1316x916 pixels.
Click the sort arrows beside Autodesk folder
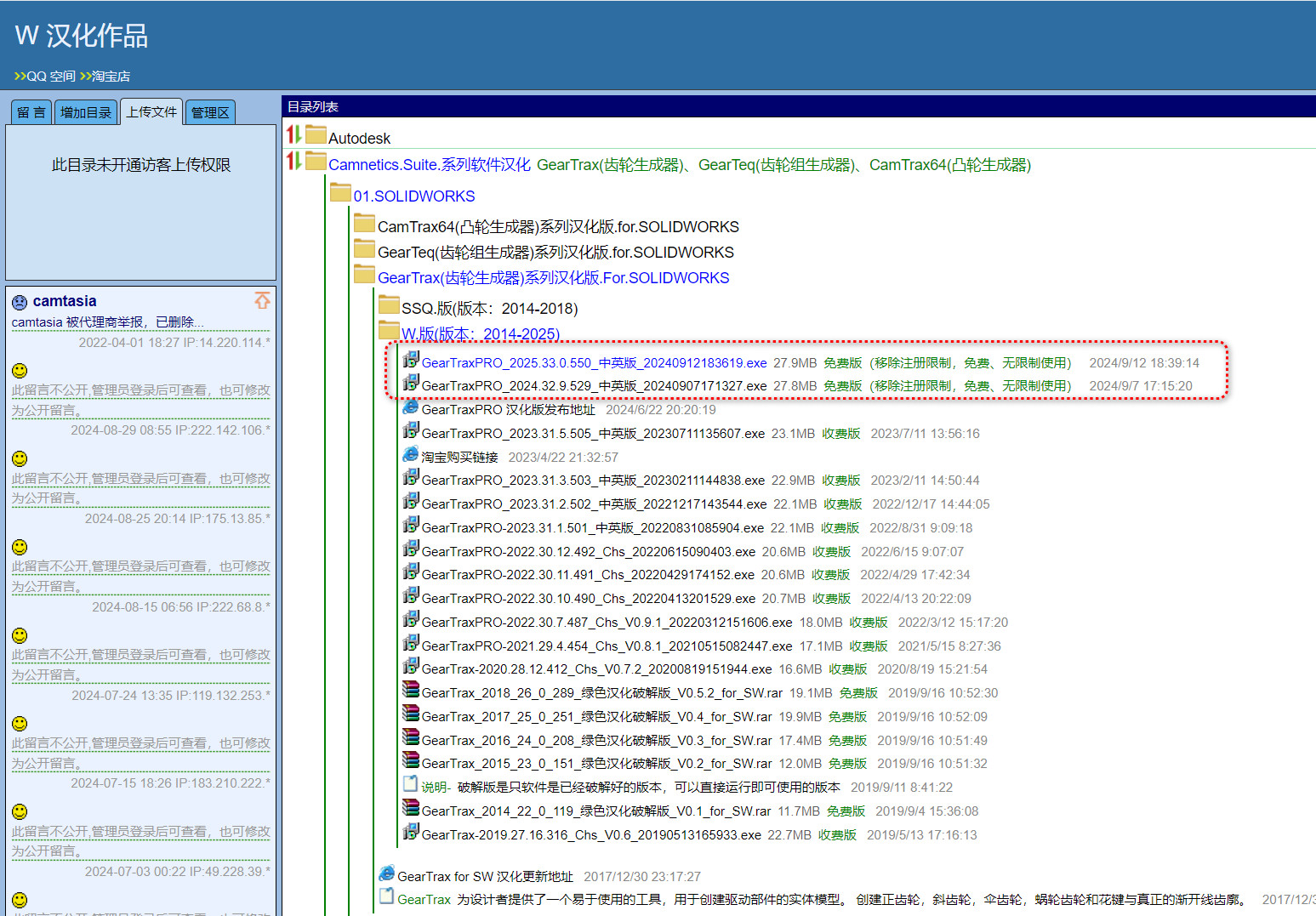pos(293,134)
